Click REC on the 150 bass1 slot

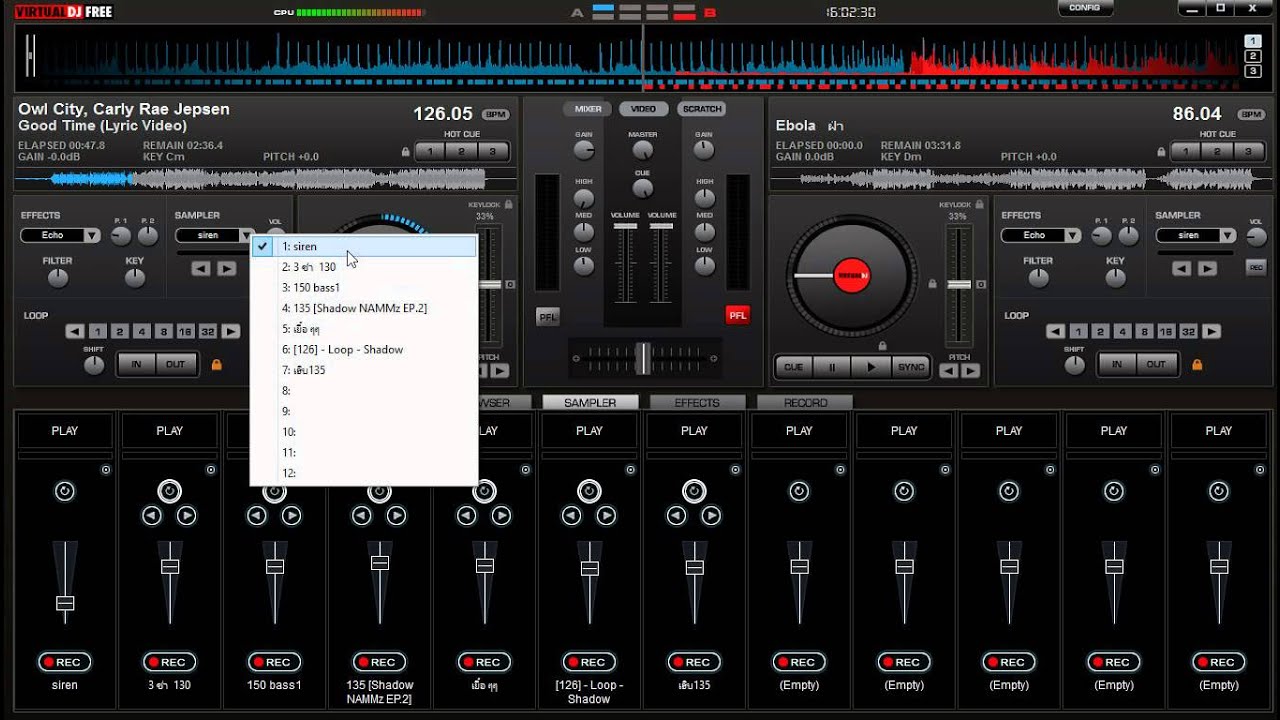coord(275,662)
